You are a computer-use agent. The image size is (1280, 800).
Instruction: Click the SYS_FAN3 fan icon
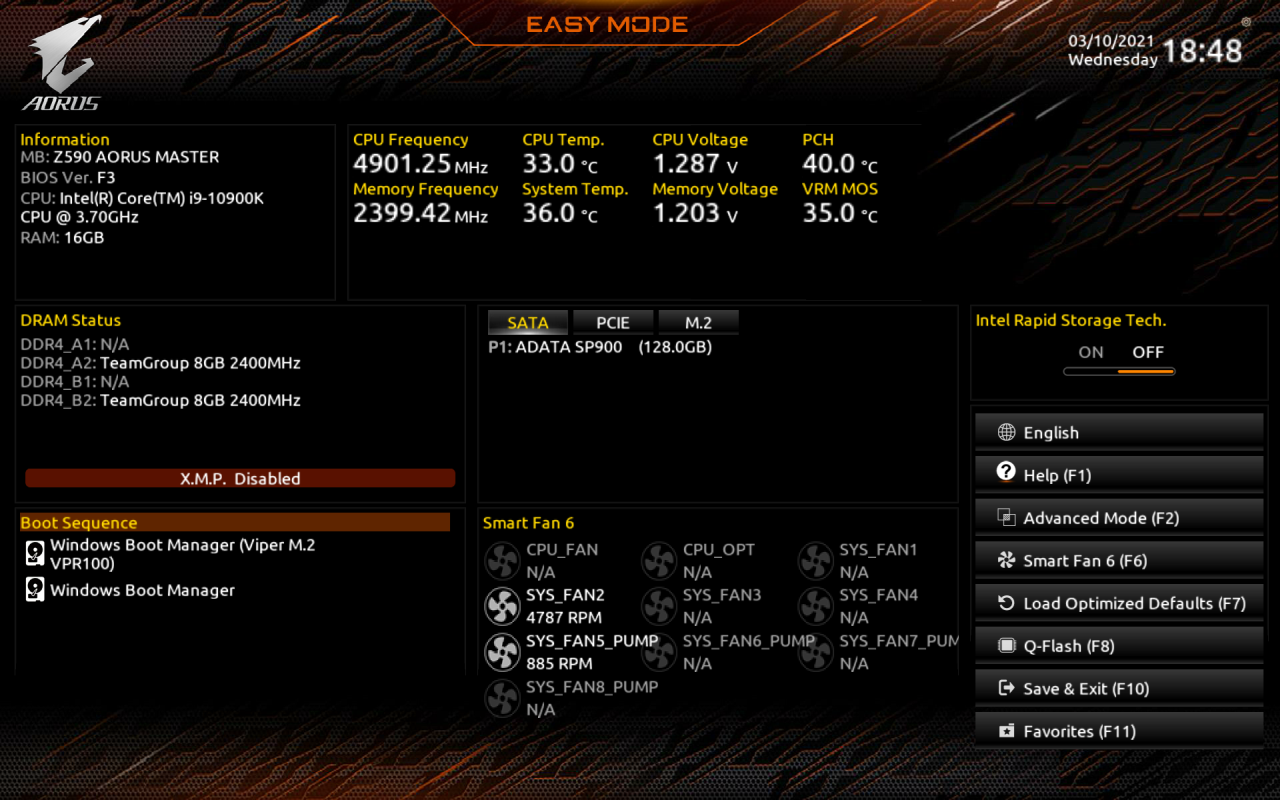point(659,606)
